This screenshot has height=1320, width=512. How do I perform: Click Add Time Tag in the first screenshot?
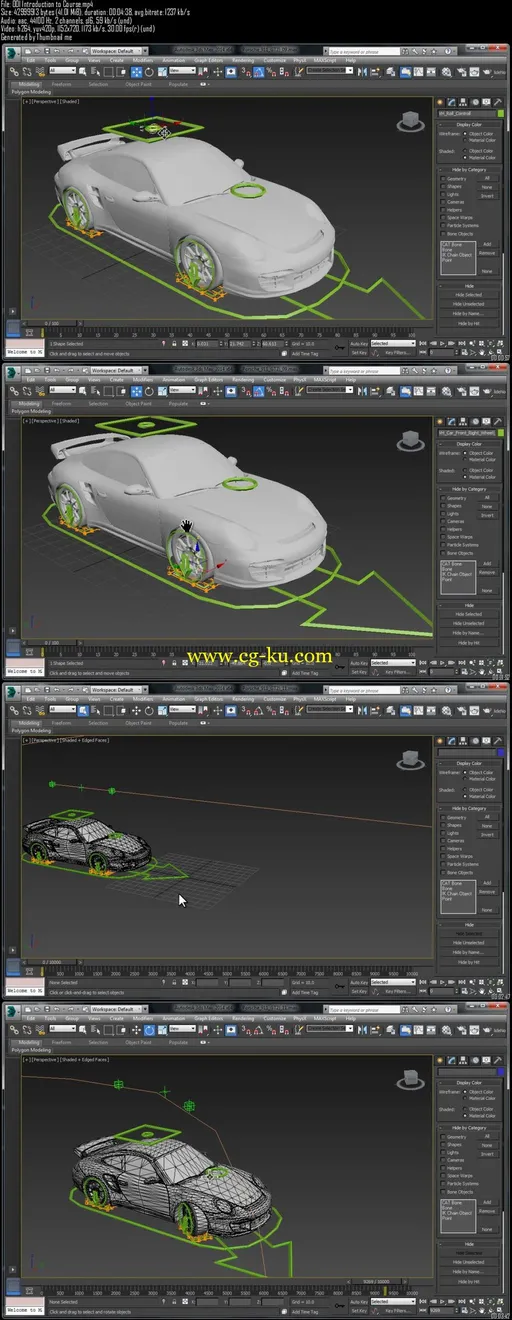point(306,353)
